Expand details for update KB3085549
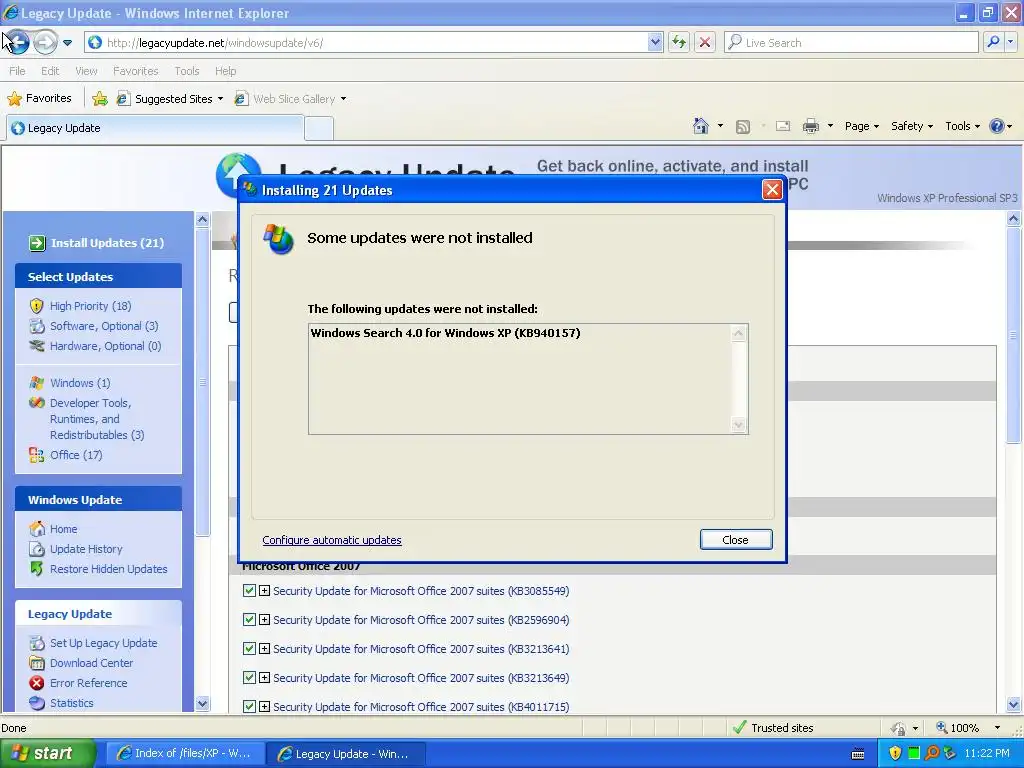The height and width of the screenshot is (768, 1024). click(264, 590)
